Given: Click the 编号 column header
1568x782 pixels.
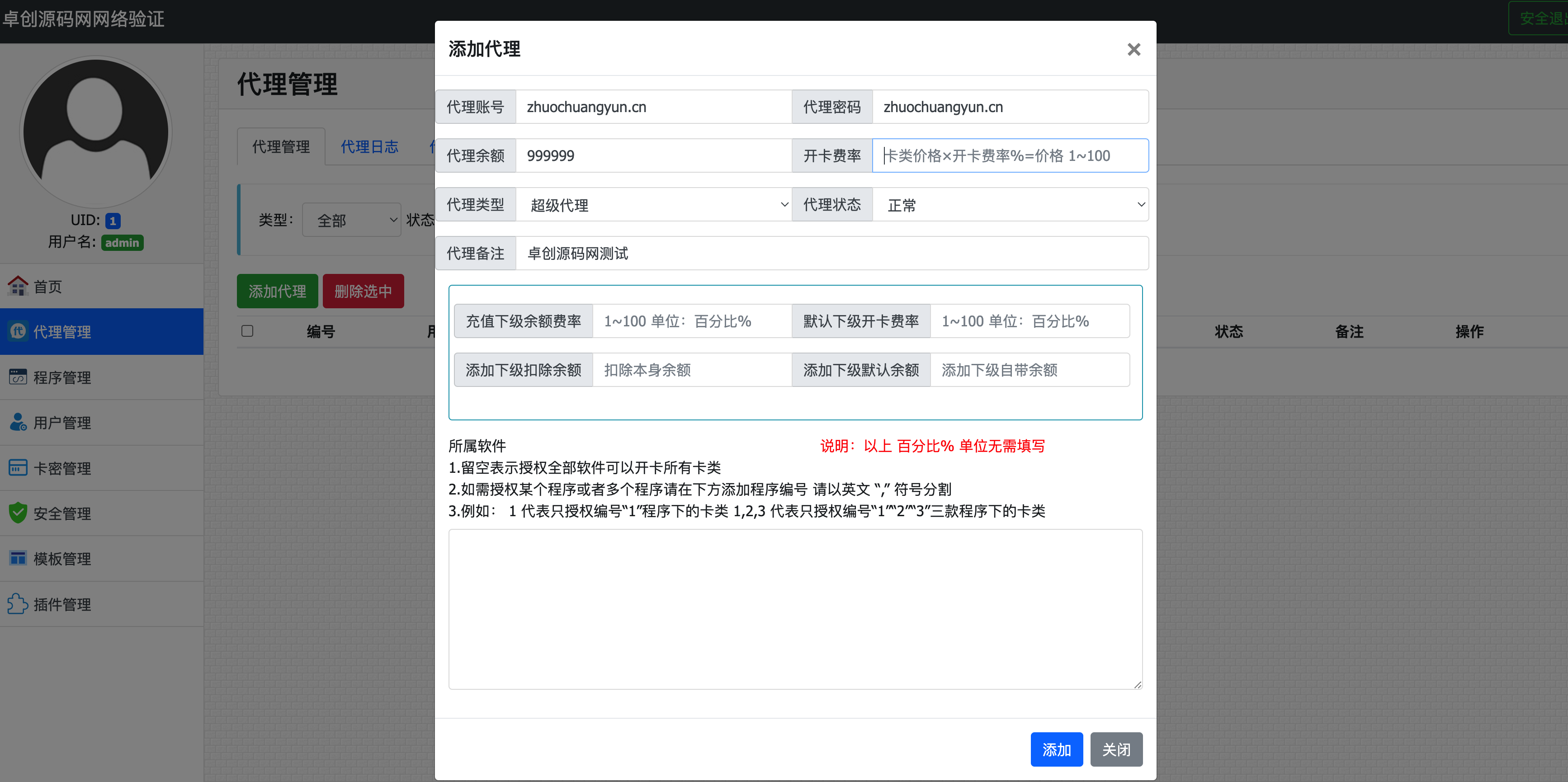Looking at the screenshot, I should pos(321,331).
